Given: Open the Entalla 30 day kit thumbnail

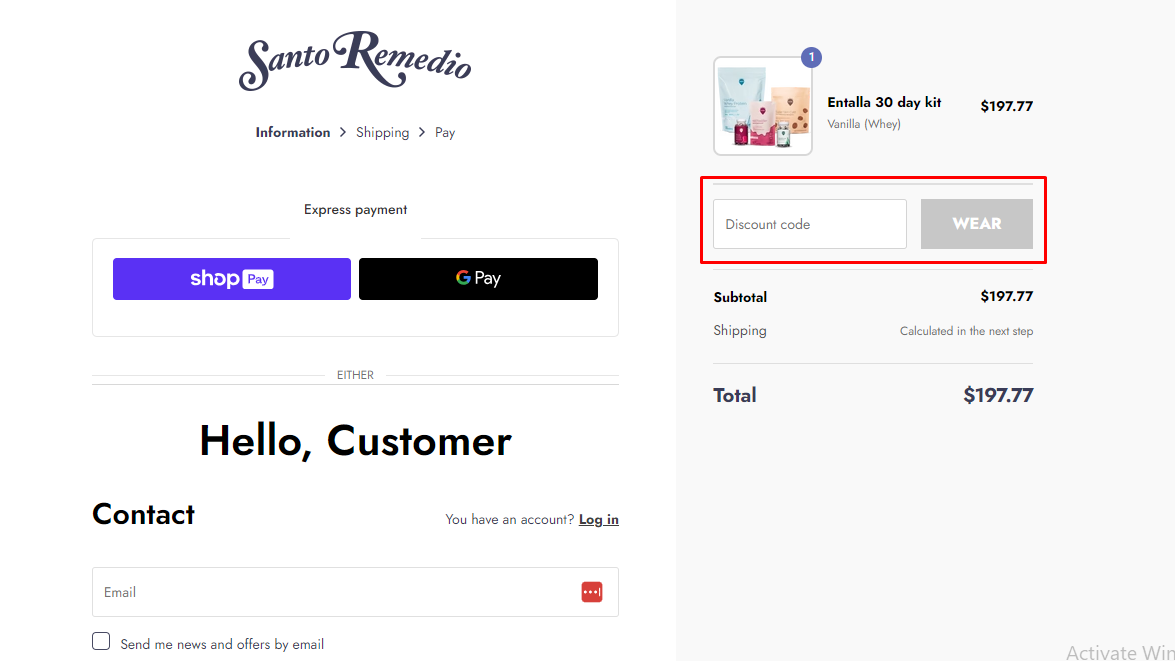Looking at the screenshot, I should pos(763,106).
